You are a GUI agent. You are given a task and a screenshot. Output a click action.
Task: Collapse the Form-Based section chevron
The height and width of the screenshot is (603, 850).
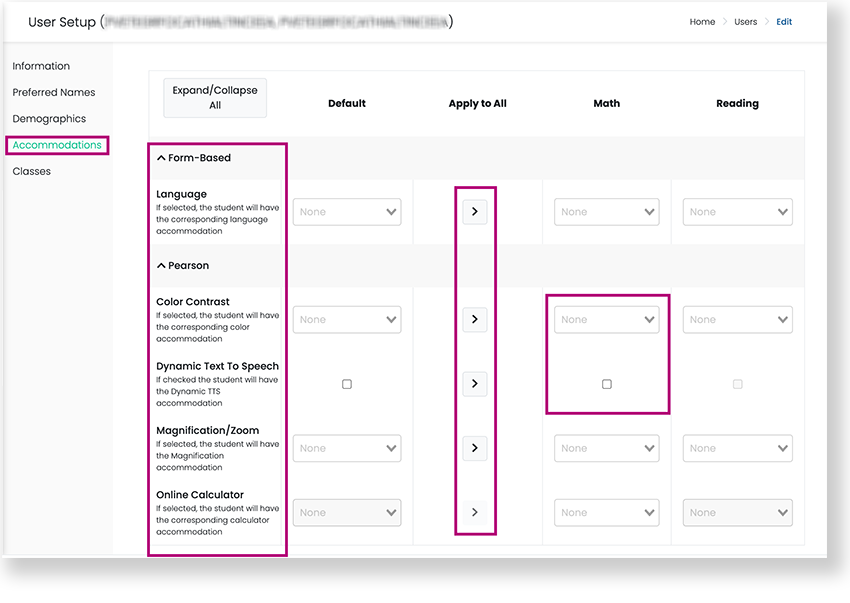click(161, 158)
